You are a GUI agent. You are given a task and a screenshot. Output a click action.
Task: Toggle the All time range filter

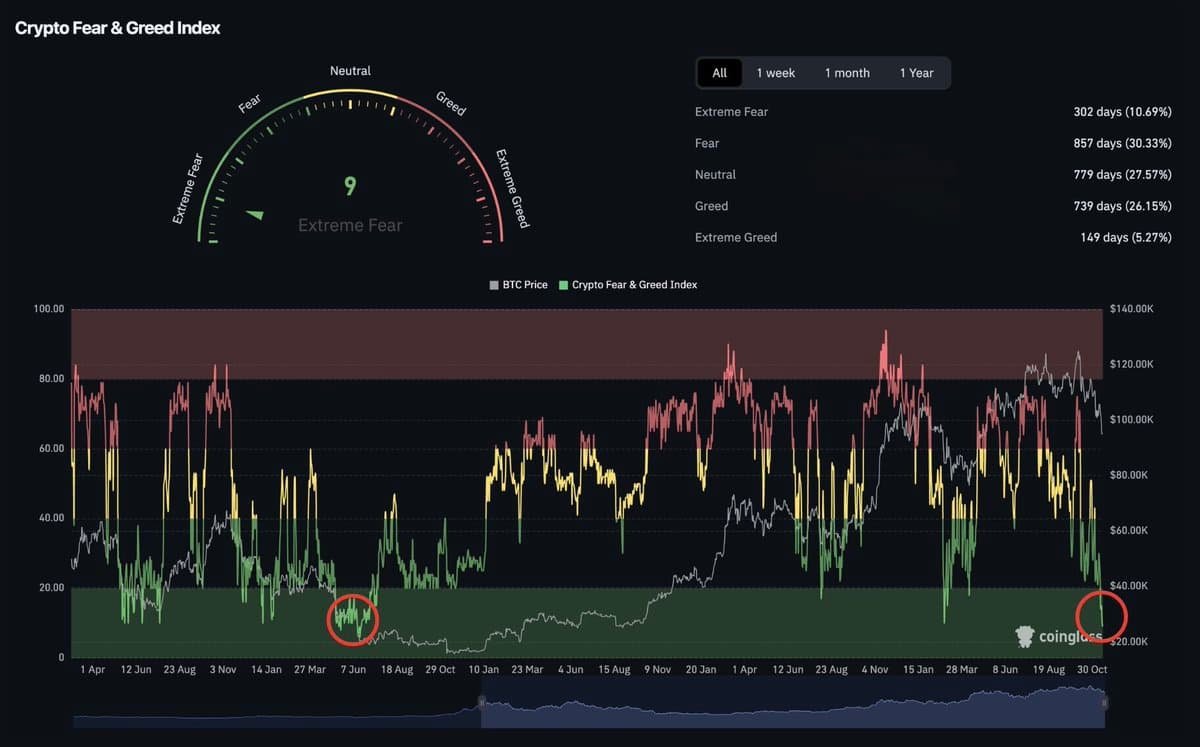coord(719,72)
